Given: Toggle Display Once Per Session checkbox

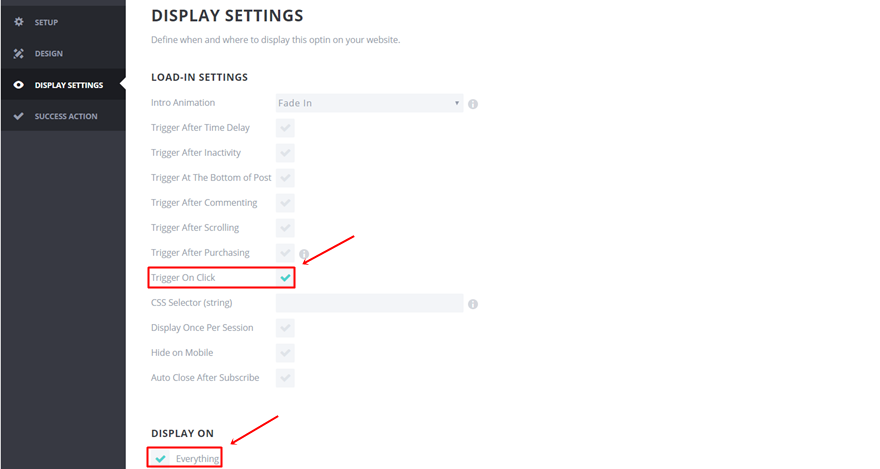Looking at the screenshot, I should [x=286, y=328].
